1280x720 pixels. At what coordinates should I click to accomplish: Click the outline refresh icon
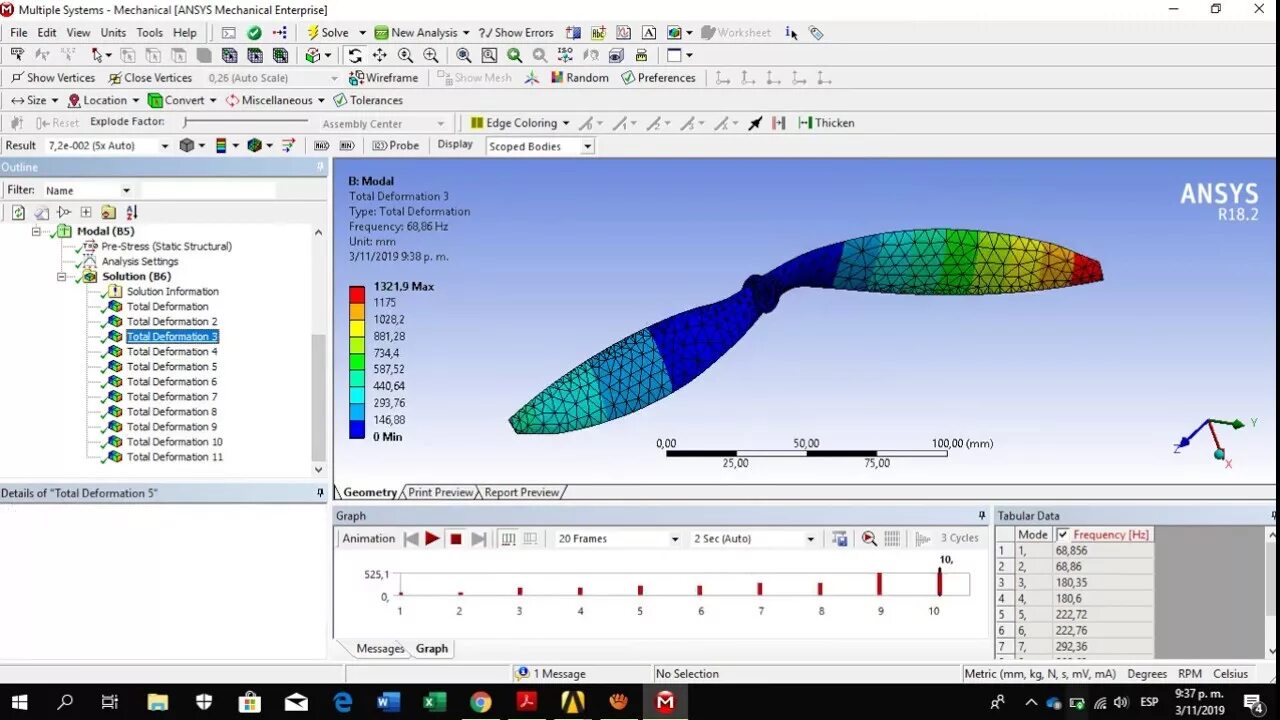coord(18,212)
